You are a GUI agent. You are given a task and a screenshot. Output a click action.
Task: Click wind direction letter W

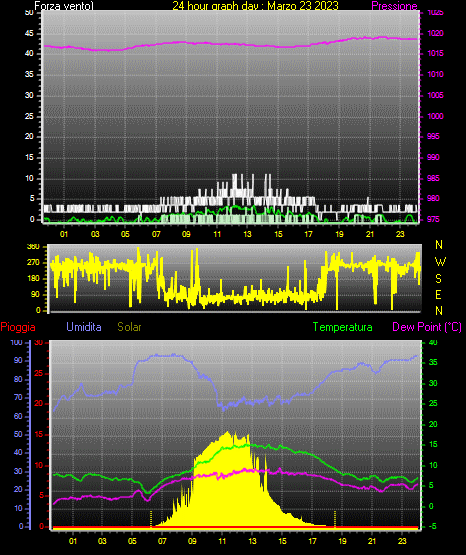click(x=440, y=262)
